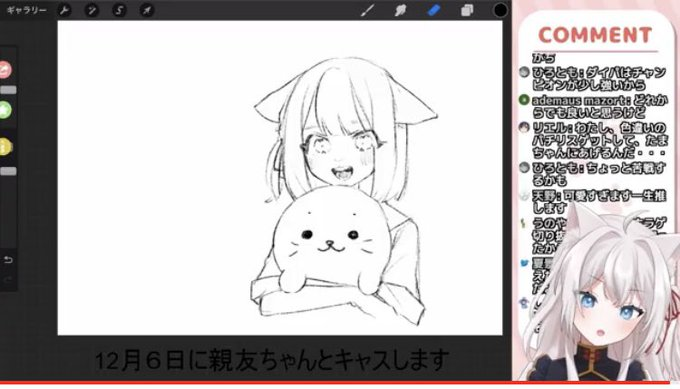
Task: Activate the Selection S-shaped tool
Action: tap(119, 10)
